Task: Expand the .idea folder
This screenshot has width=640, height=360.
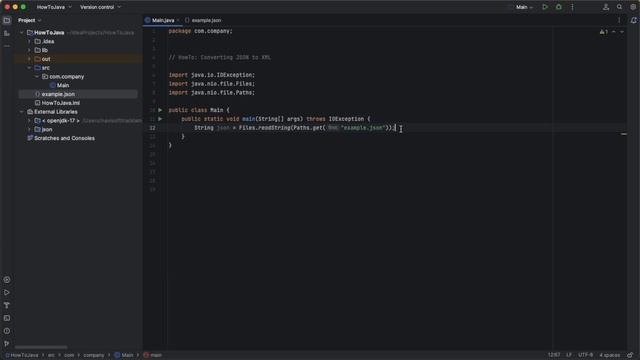Action: [x=29, y=41]
